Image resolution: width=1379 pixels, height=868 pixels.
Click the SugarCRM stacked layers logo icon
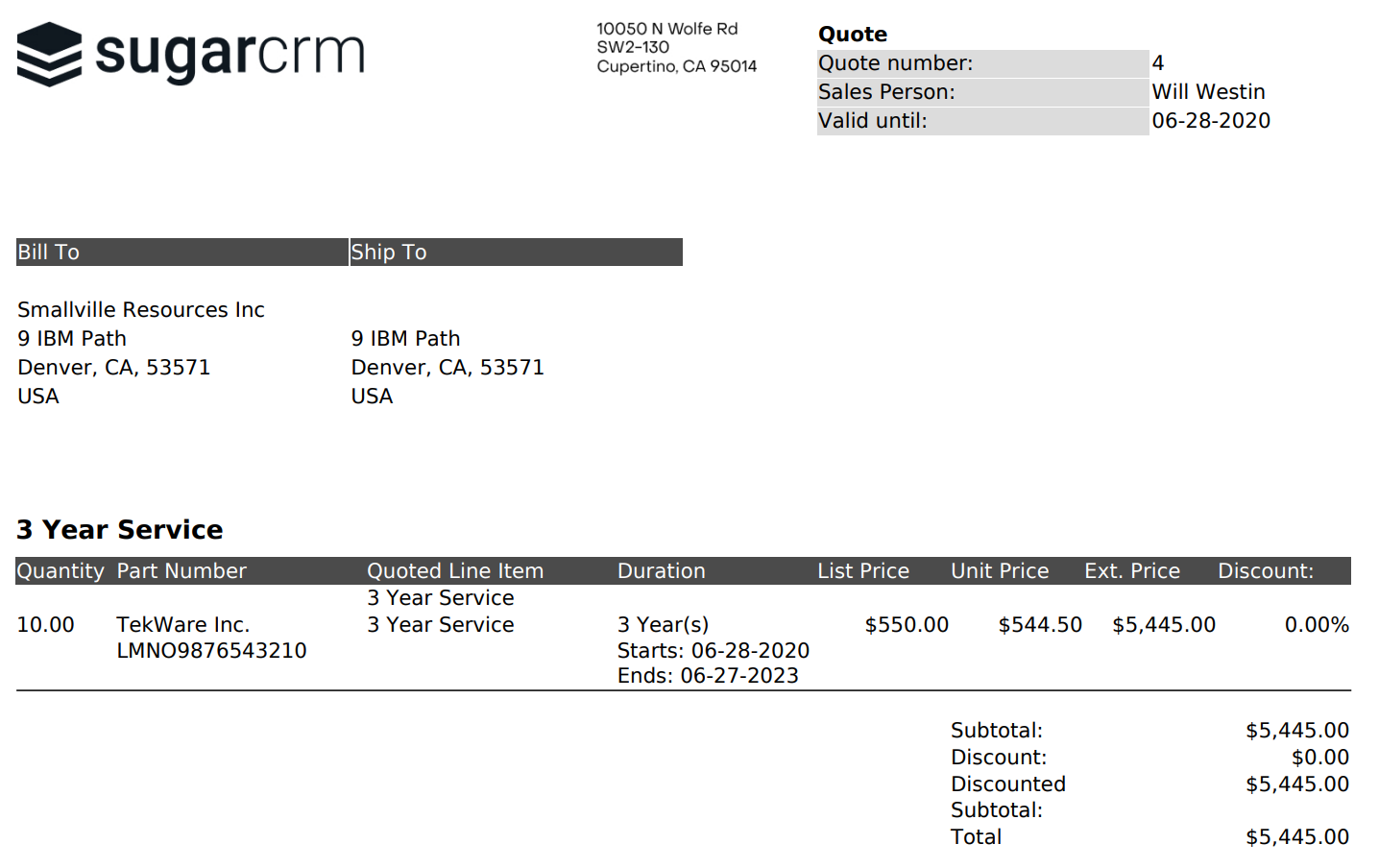pyautogui.click(x=49, y=55)
